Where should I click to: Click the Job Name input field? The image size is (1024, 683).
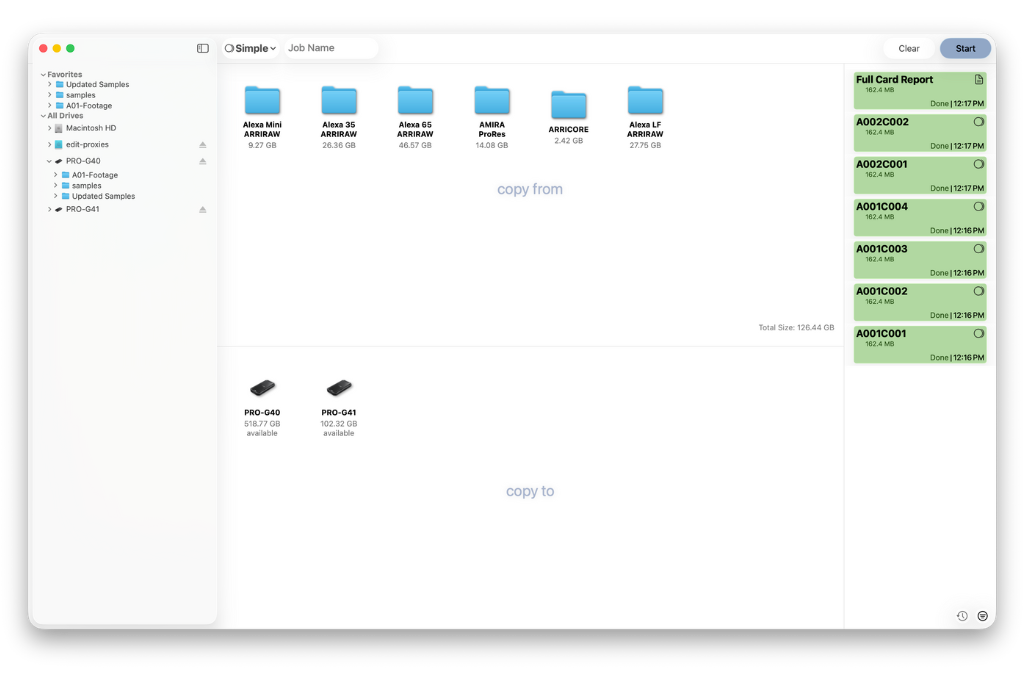click(330, 48)
